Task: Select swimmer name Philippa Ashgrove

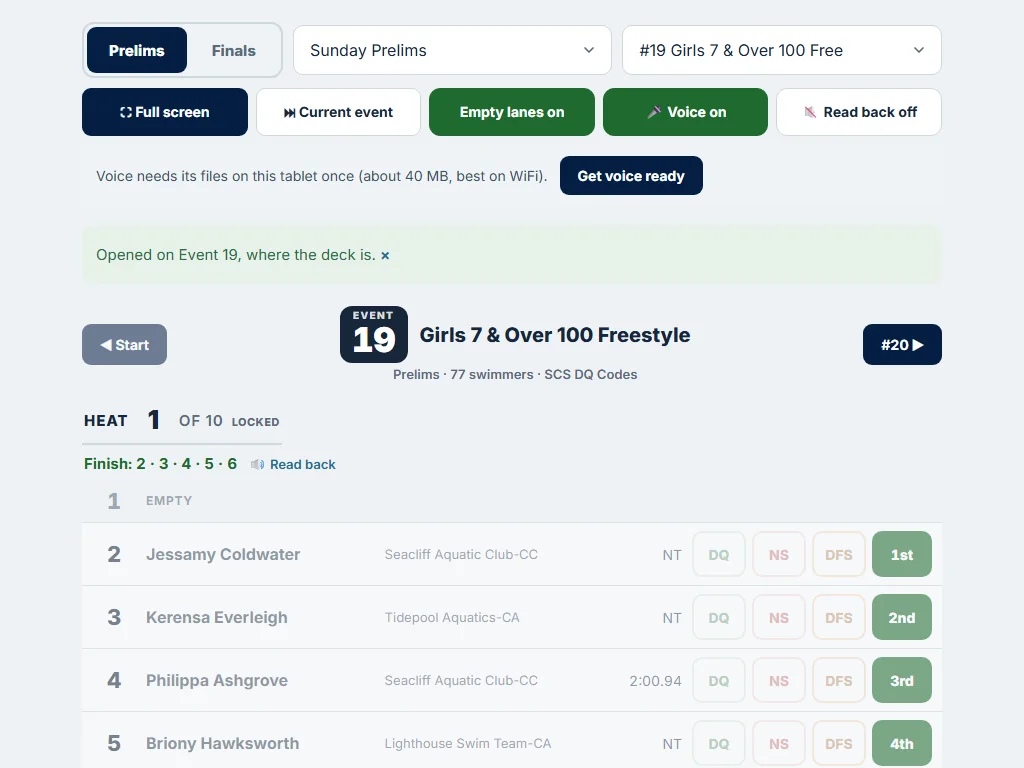Action: point(217,680)
